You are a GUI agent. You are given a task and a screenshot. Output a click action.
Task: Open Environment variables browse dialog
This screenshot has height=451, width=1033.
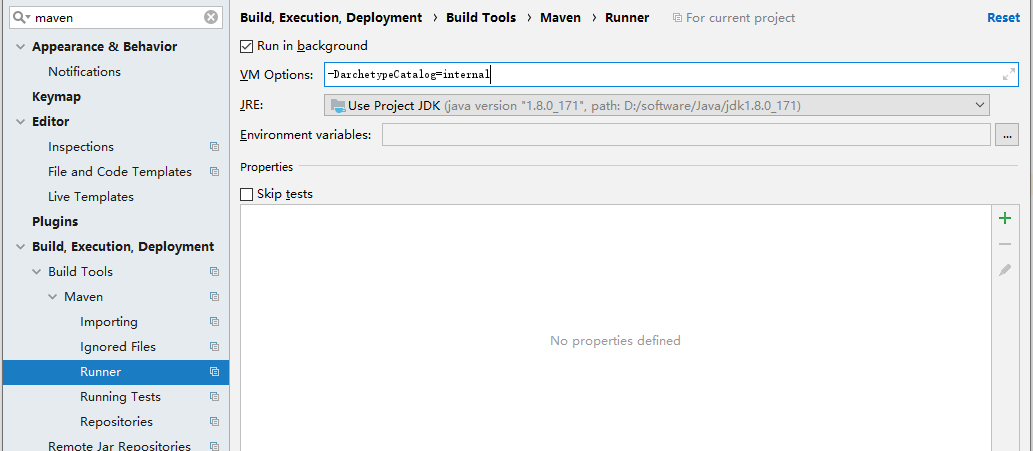(1007, 135)
